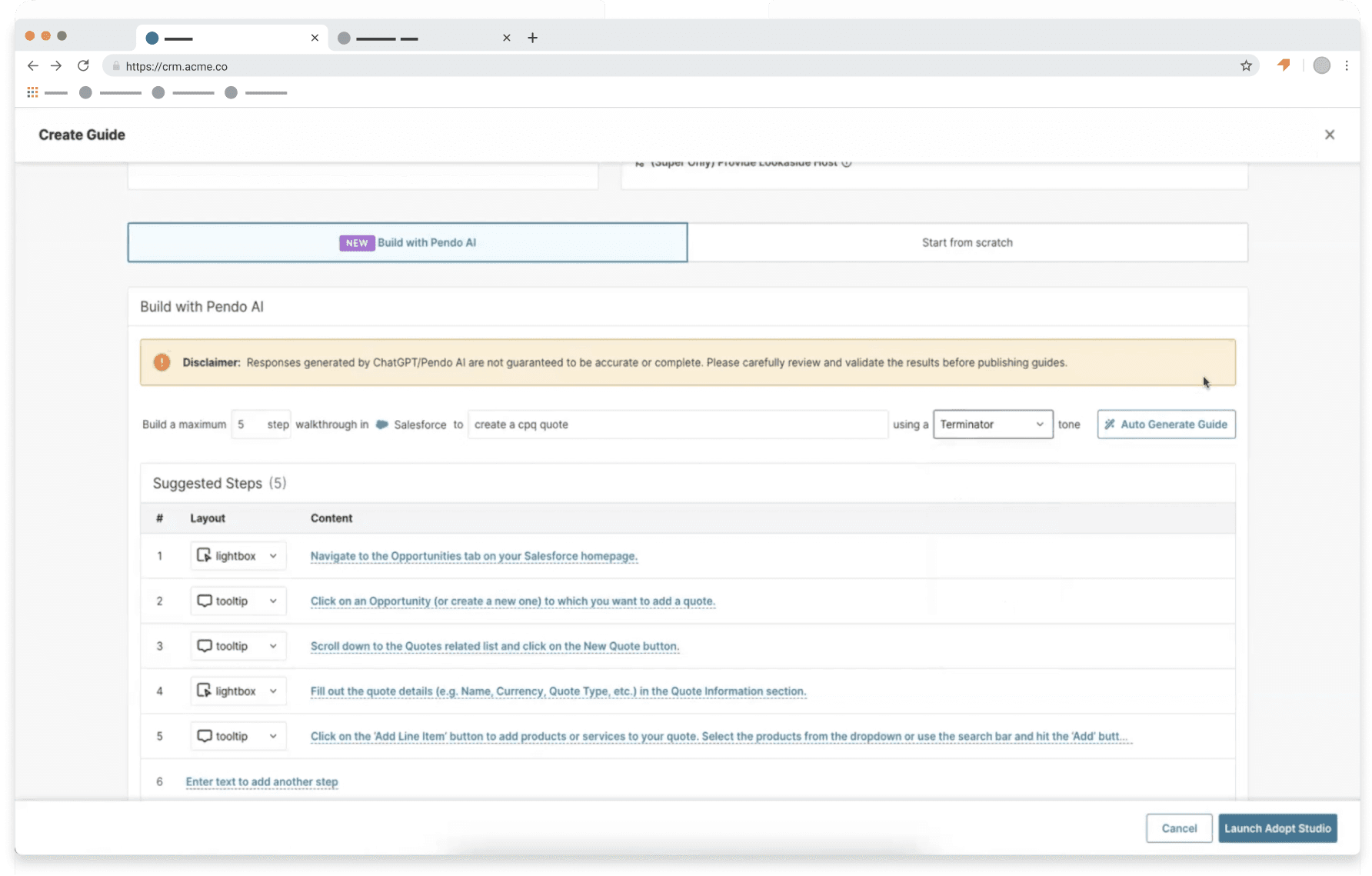The width and height of the screenshot is (1372, 876).
Task: Expand the layout dropdown arrow for step 5
Action: click(273, 736)
